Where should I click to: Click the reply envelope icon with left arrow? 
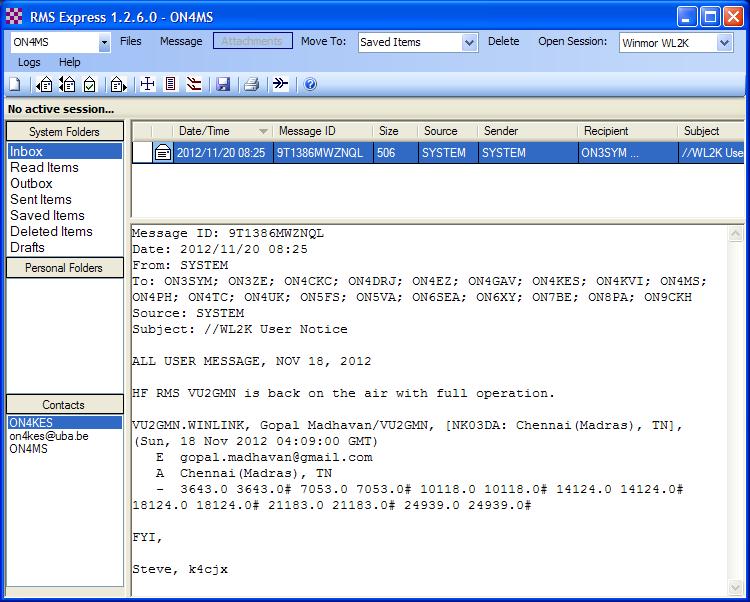tap(44, 85)
